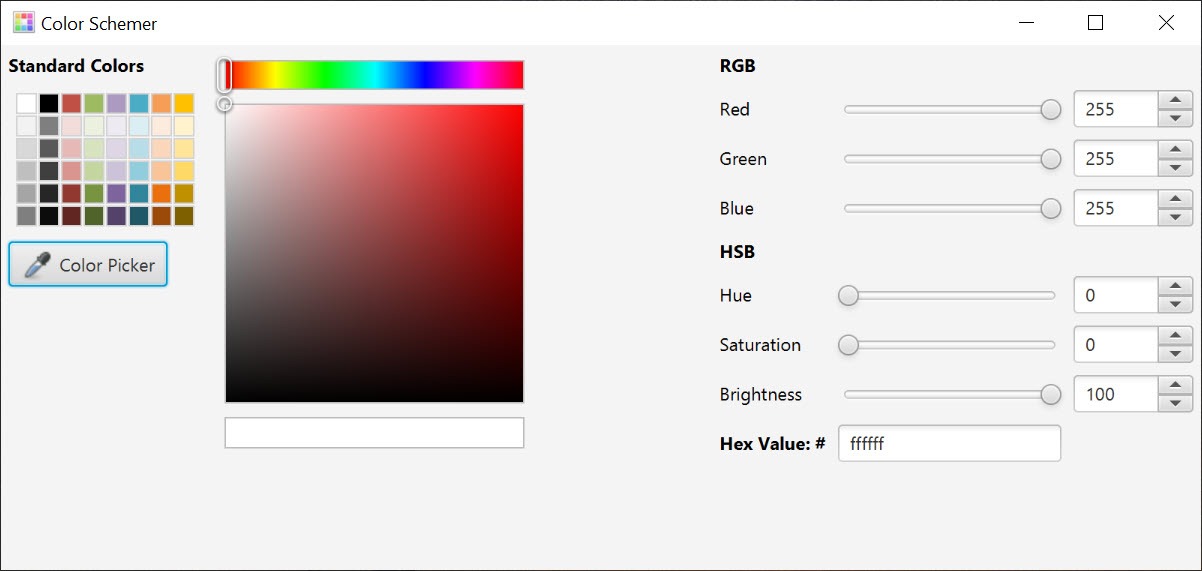Select the black standard color swatch
The width and height of the screenshot is (1202, 571).
(49, 103)
